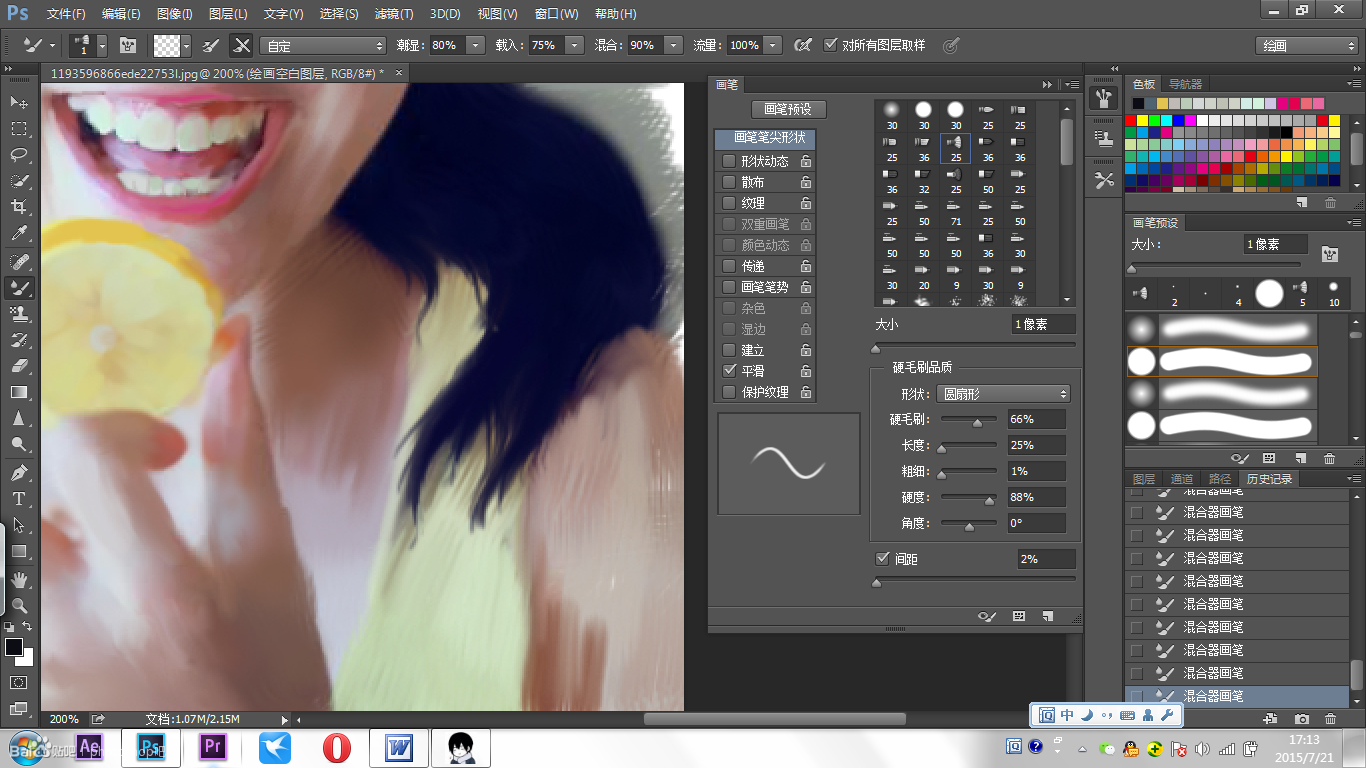Image resolution: width=1366 pixels, height=768 pixels.
Task: Select the Clone Stamp tool
Action: pos(19,314)
